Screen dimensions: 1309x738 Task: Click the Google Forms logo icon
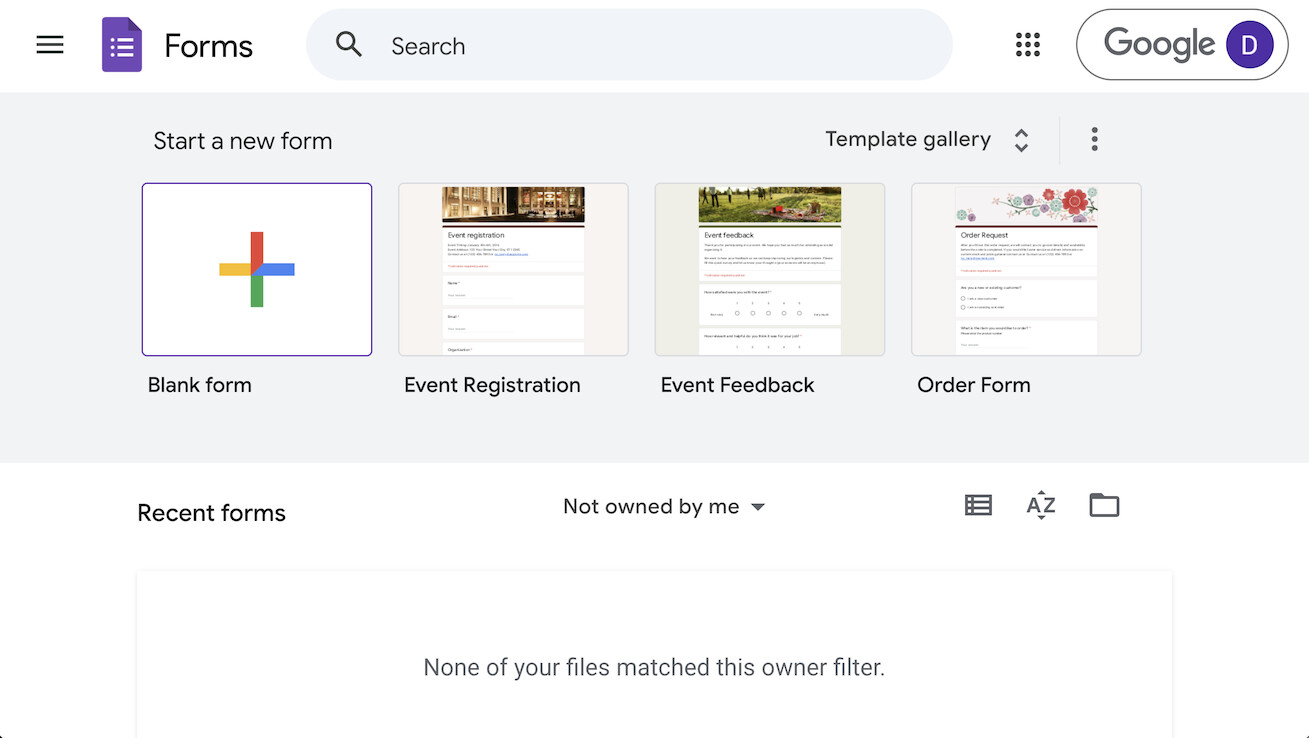[x=121, y=44]
